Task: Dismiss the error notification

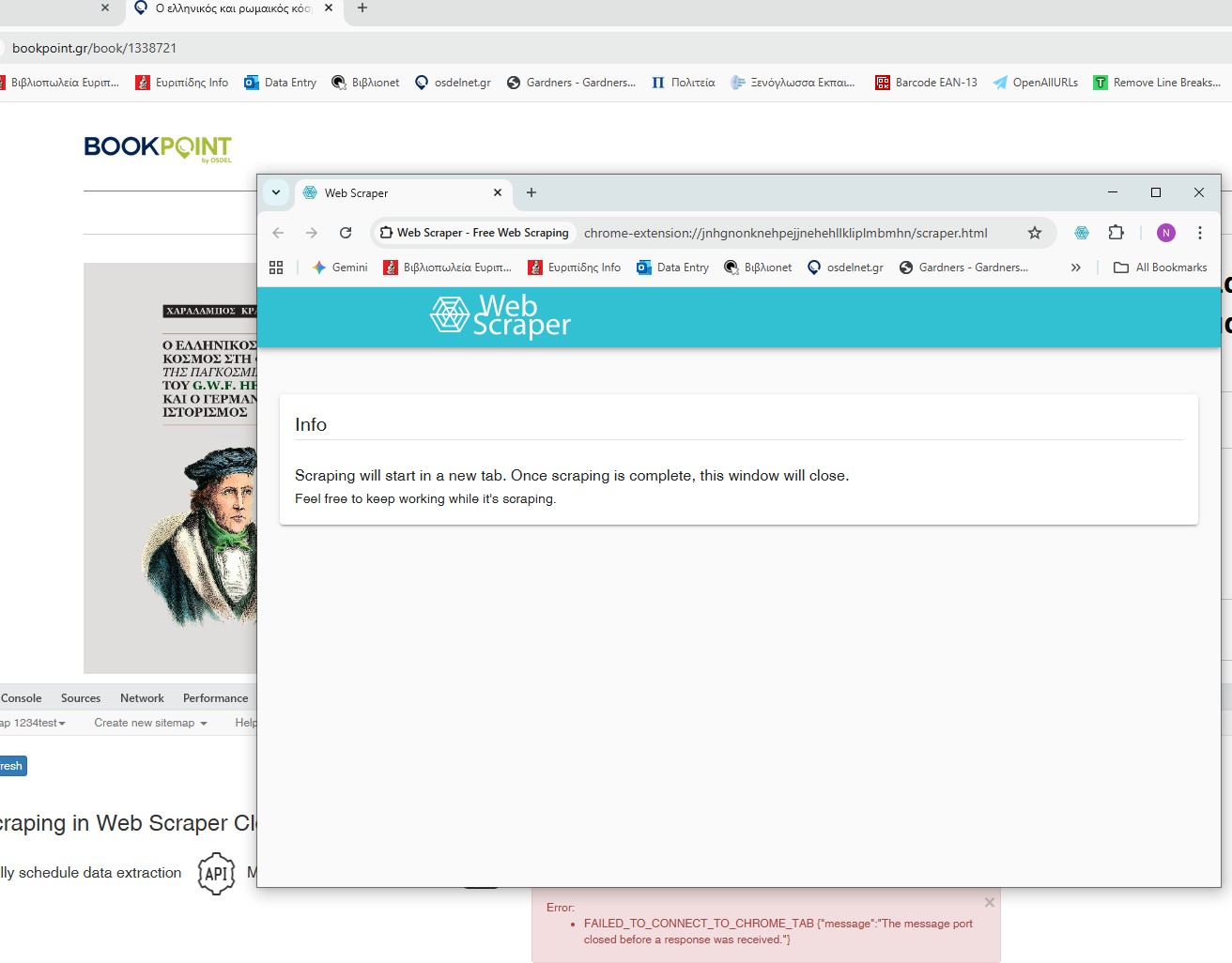Action: 989,902
